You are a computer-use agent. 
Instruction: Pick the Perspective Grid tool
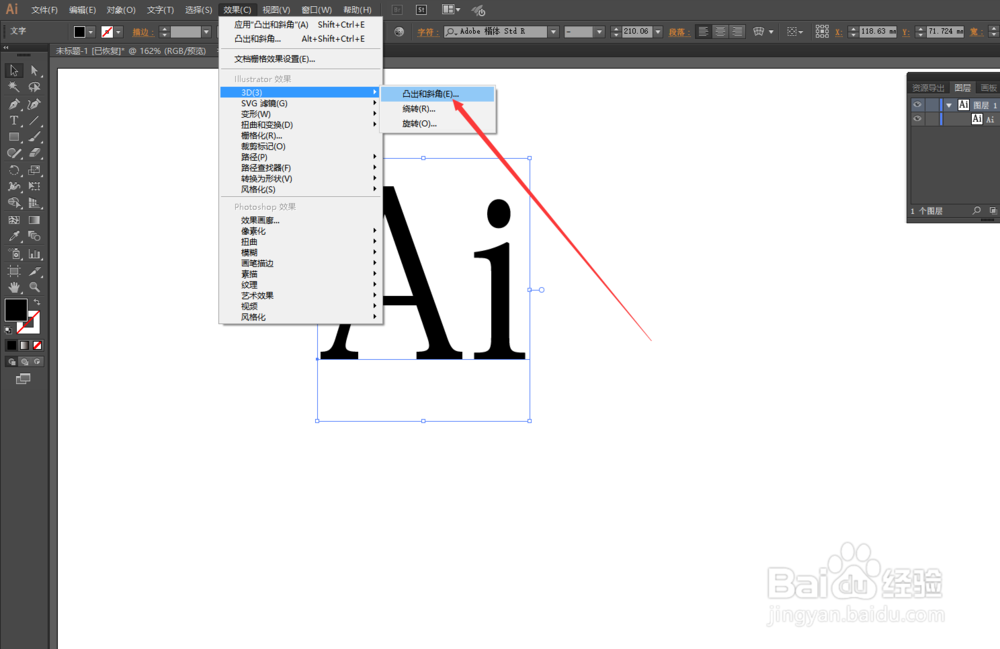pos(34,203)
